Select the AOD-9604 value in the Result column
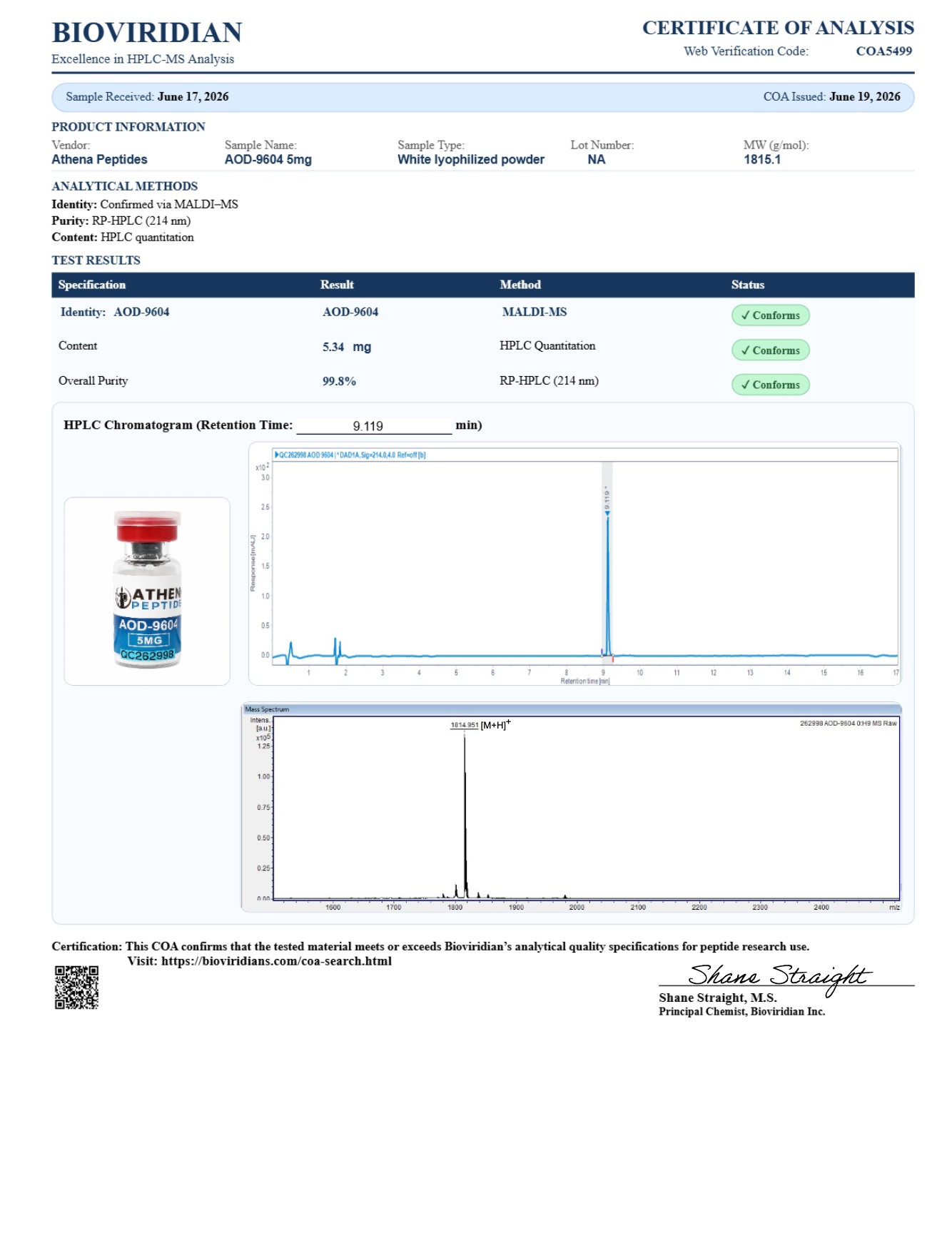The width and height of the screenshot is (952, 1233). pos(350,312)
